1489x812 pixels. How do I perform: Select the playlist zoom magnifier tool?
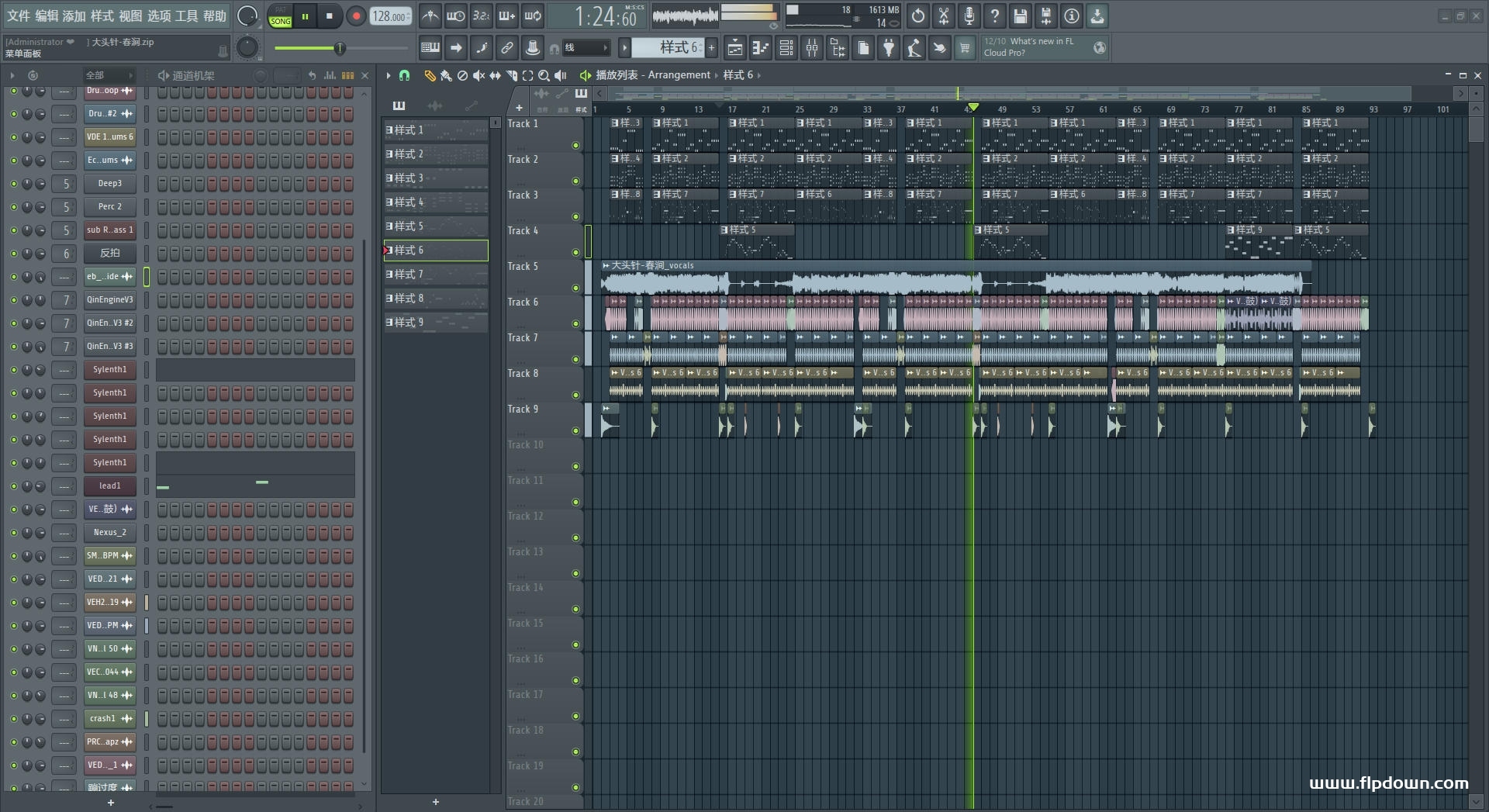point(544,75)
